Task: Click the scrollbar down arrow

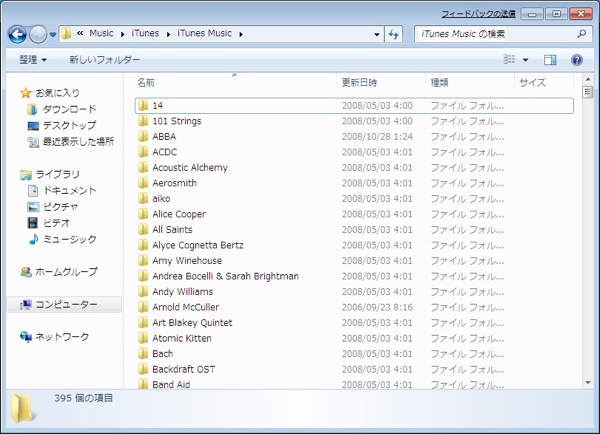Action: [x=588, y=382]
